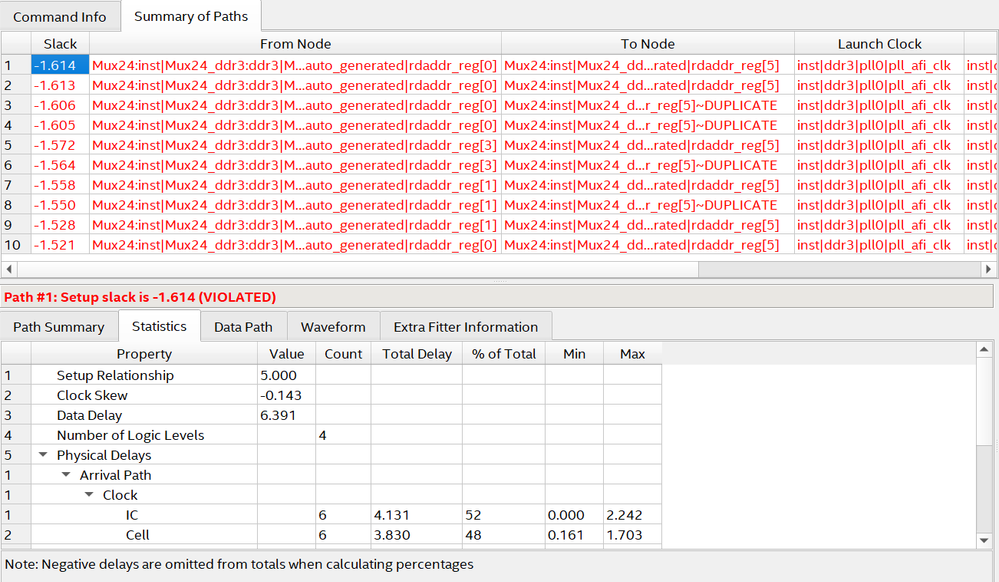Open the Path Summary tab
This screenshot has width=999, height=582.
pyautogui.click(x=58, y=327)
